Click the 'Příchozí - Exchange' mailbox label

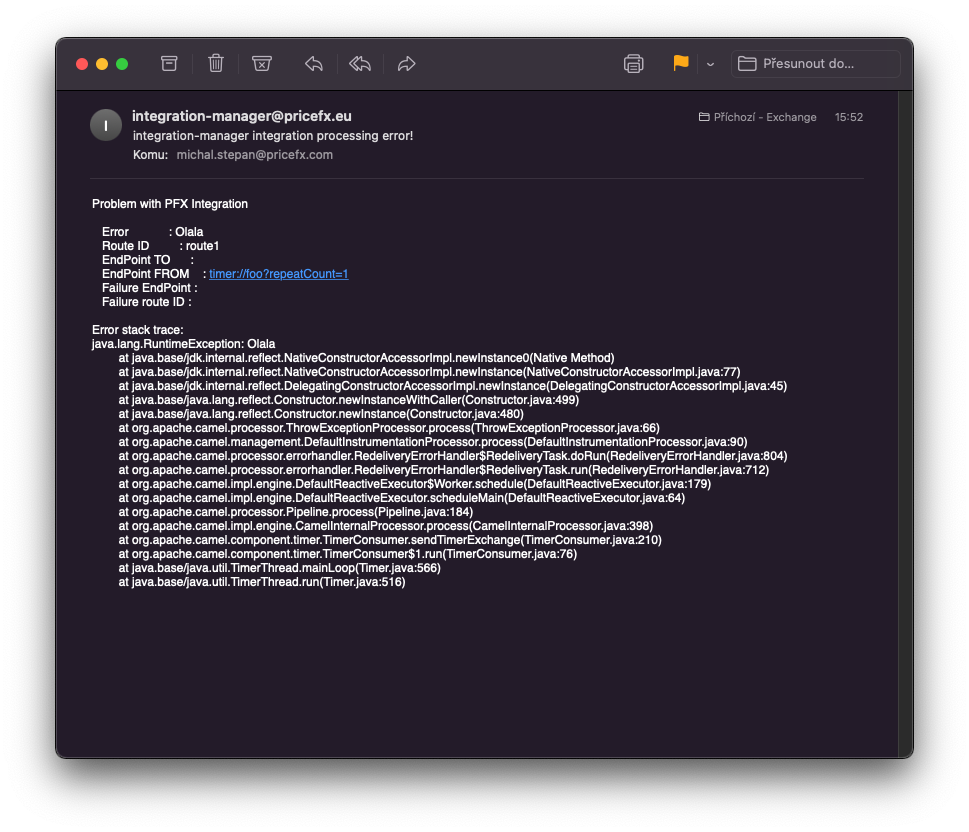[757, 117]
